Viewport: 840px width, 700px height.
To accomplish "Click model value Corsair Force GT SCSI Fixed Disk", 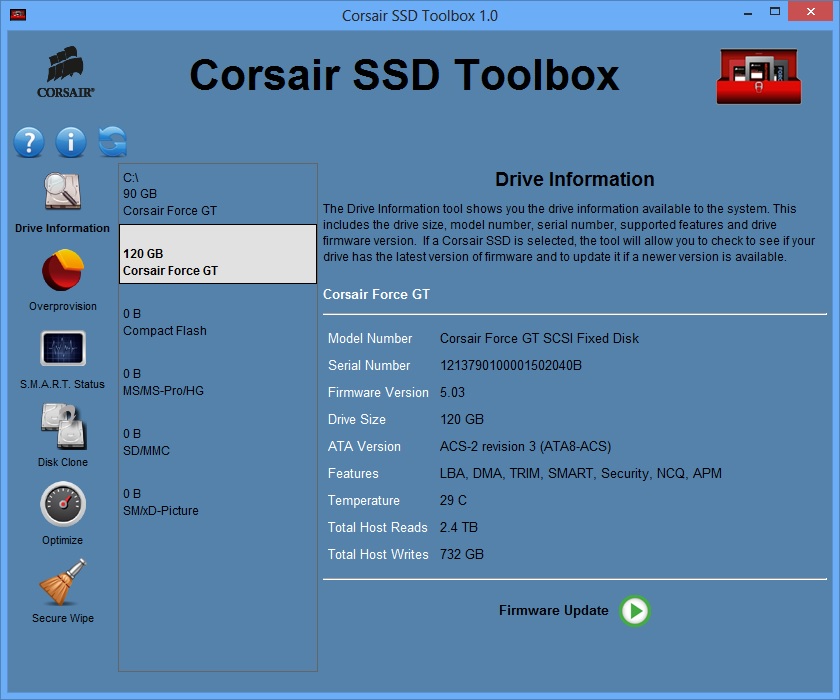I will coord(539,338).
